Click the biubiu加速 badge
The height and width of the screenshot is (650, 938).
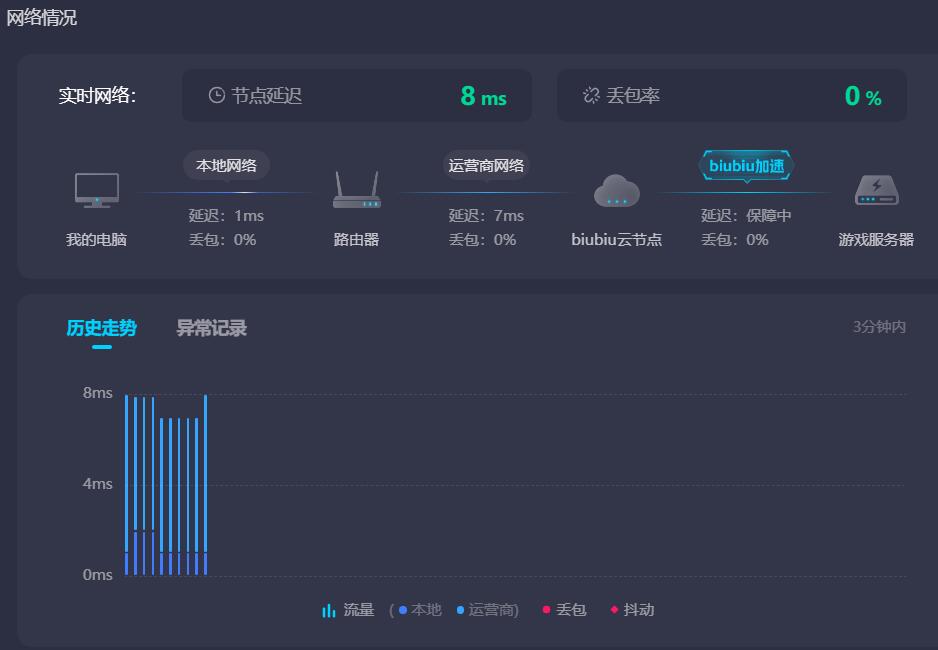(746, 165)
